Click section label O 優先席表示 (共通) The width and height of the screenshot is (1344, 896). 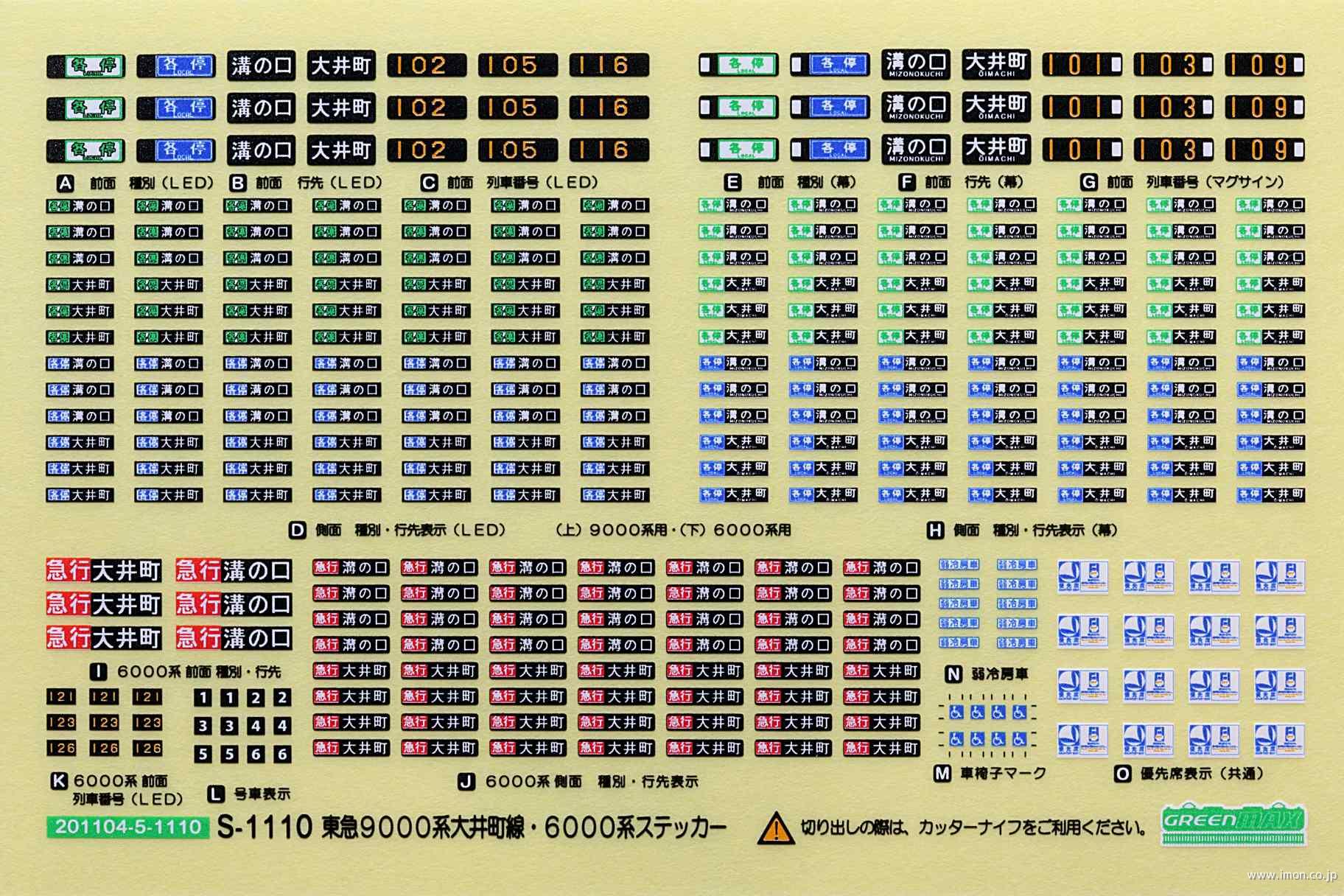point(1189,774)
